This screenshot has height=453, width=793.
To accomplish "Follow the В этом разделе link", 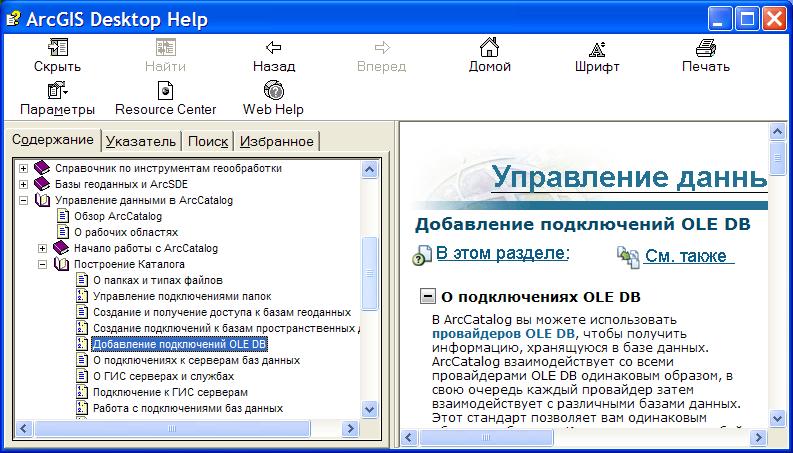I will 502,253.
